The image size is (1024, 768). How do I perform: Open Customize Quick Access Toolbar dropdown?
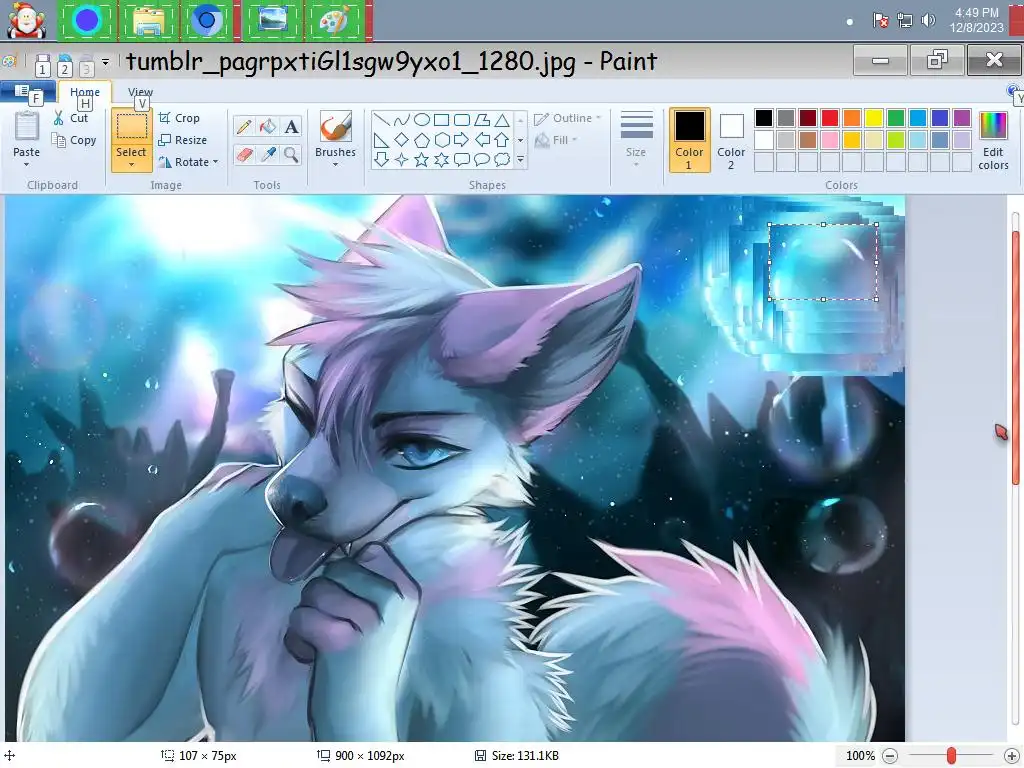point(105,62)
